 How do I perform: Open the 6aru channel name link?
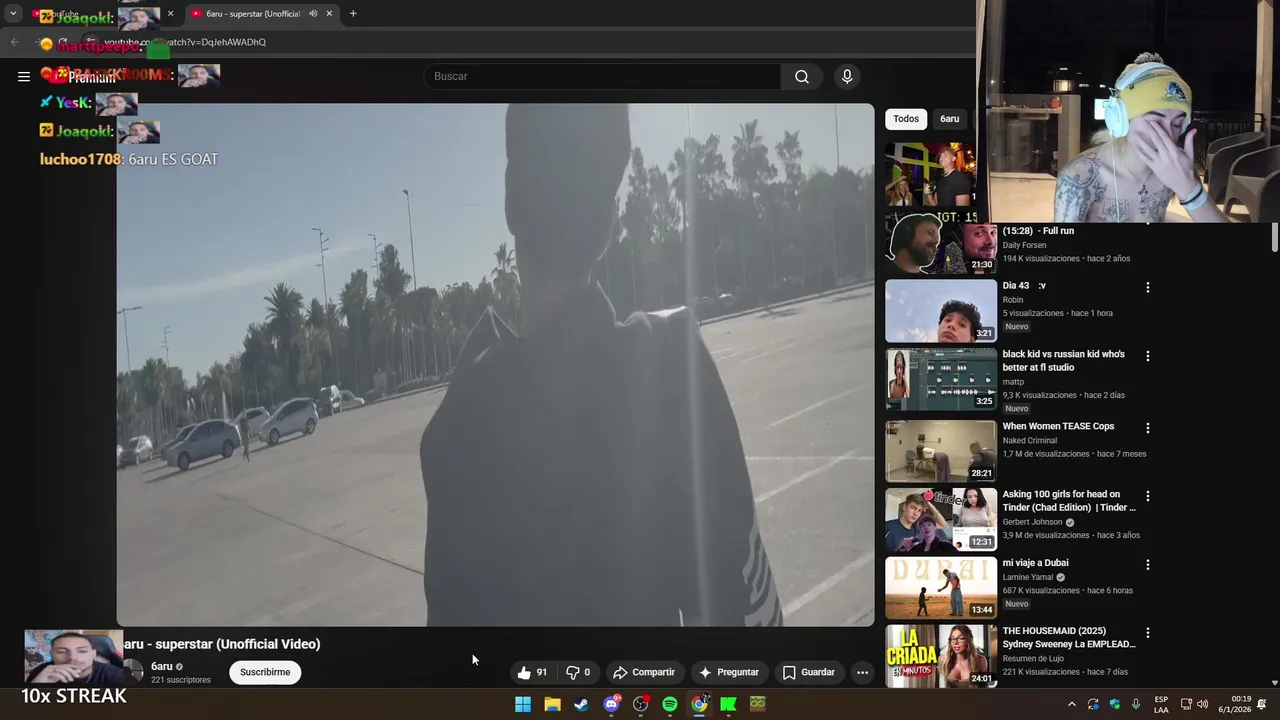162,666
